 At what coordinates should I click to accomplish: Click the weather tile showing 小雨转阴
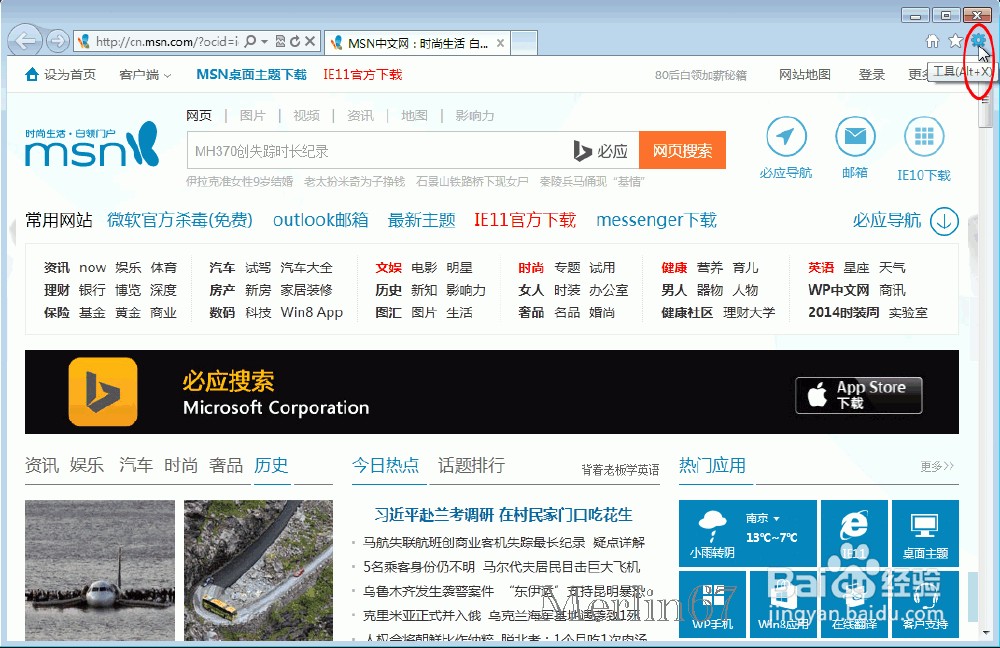tap(747, 533)
